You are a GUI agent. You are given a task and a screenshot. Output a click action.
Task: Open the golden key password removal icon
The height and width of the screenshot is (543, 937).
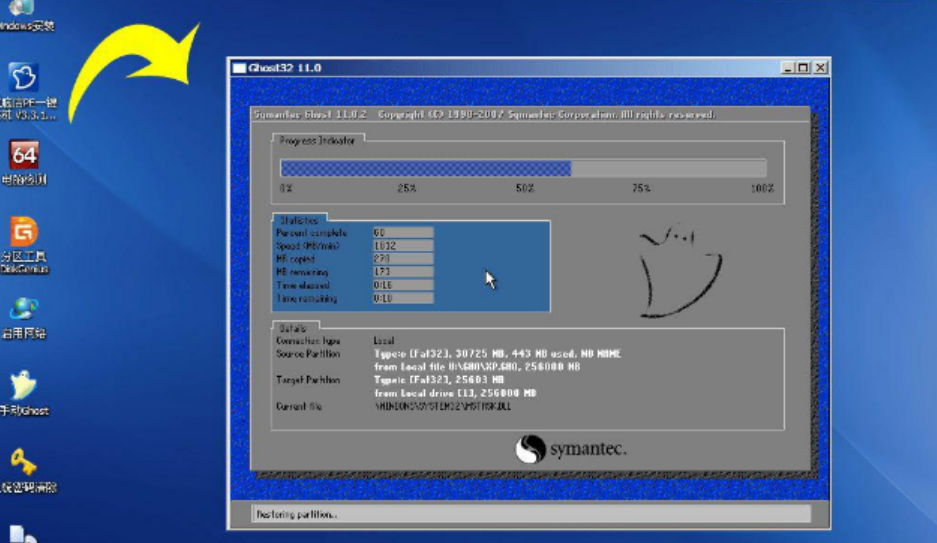click(x=23, y=463)
